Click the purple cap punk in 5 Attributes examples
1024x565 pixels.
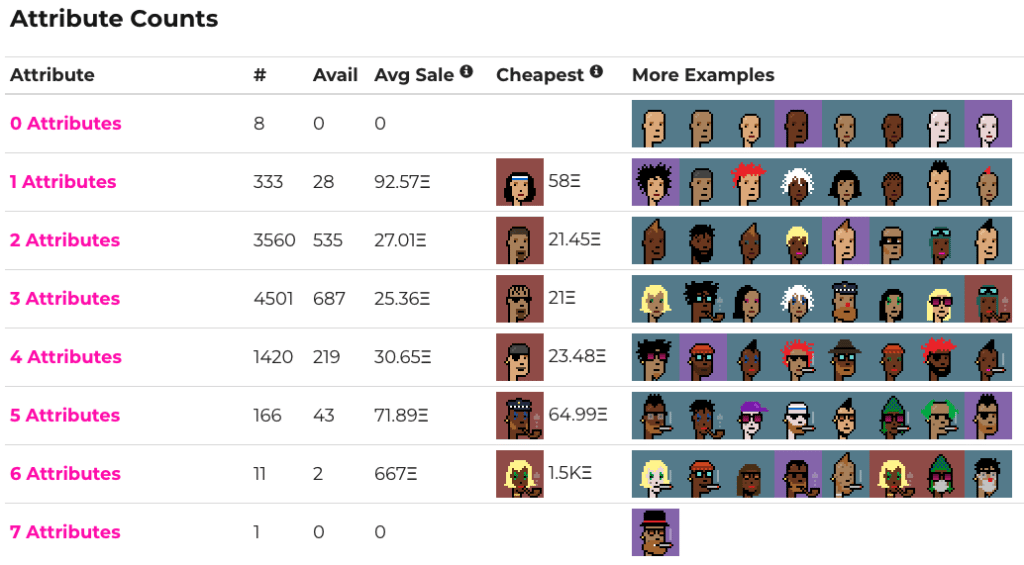pyautogui.click(x=750, y=415)
